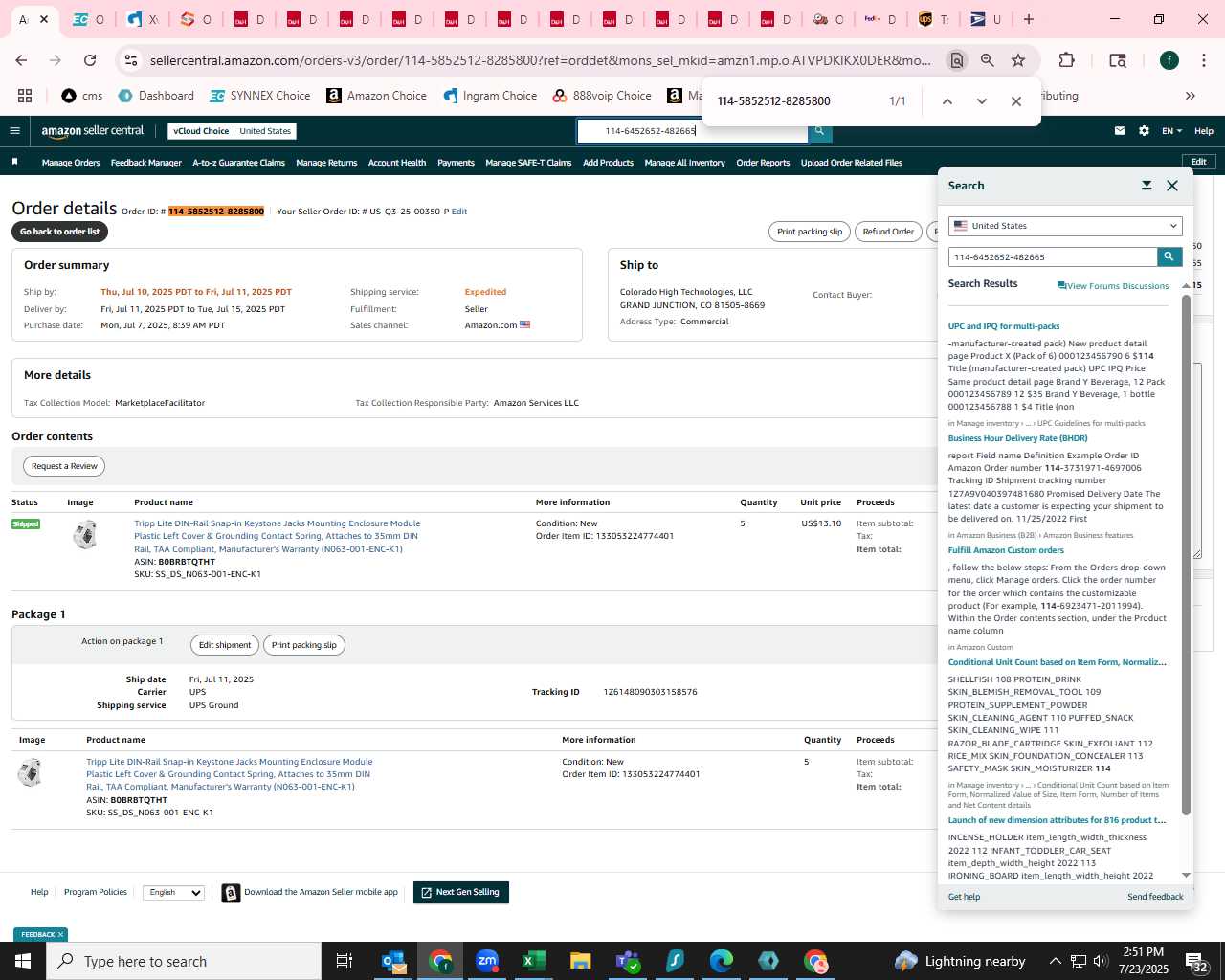Click Print packing slip in Package 1
This screenshot has height=980, width=1225.
click(x=304, y=645)
